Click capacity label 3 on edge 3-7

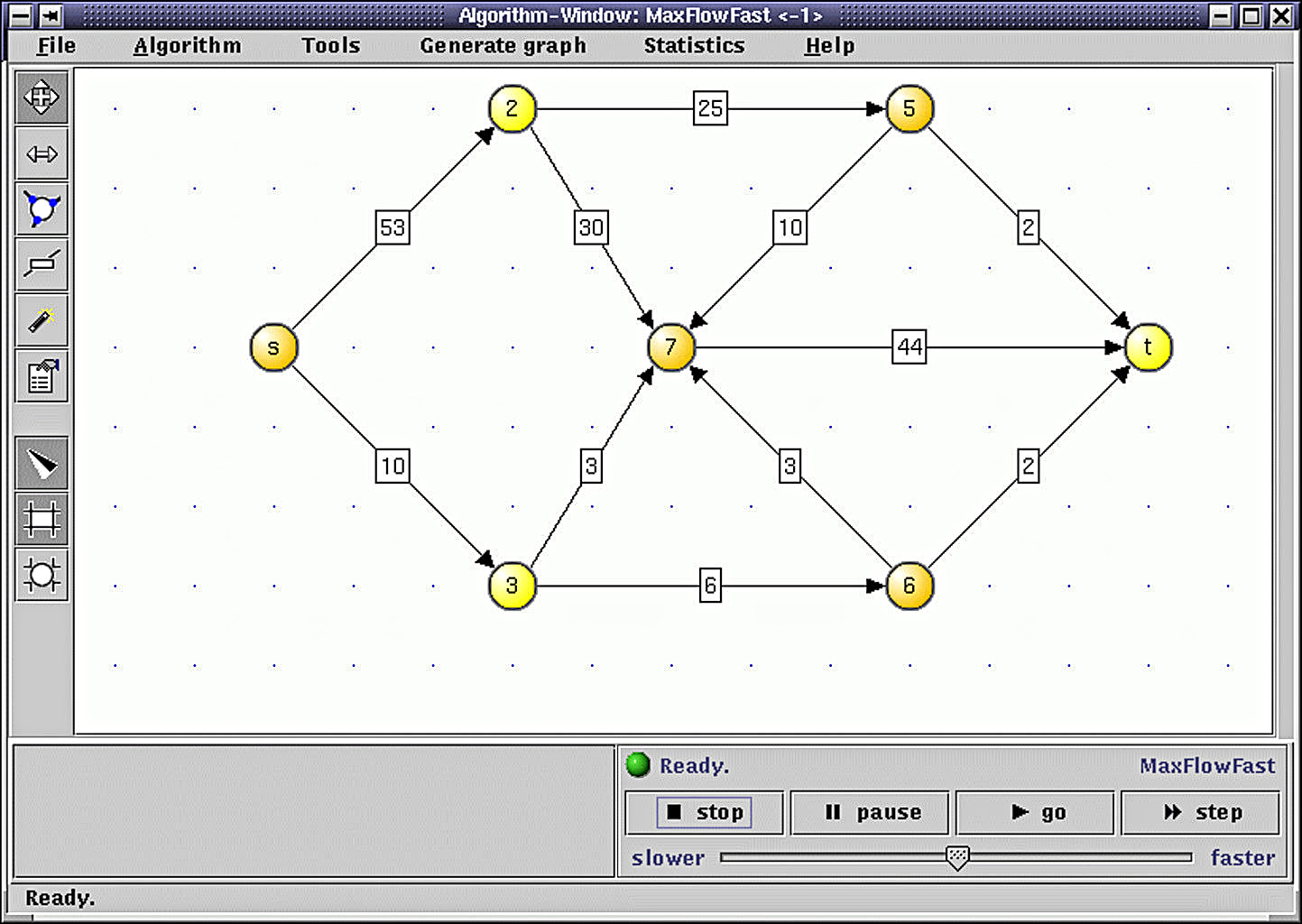[x=591, y=467]
